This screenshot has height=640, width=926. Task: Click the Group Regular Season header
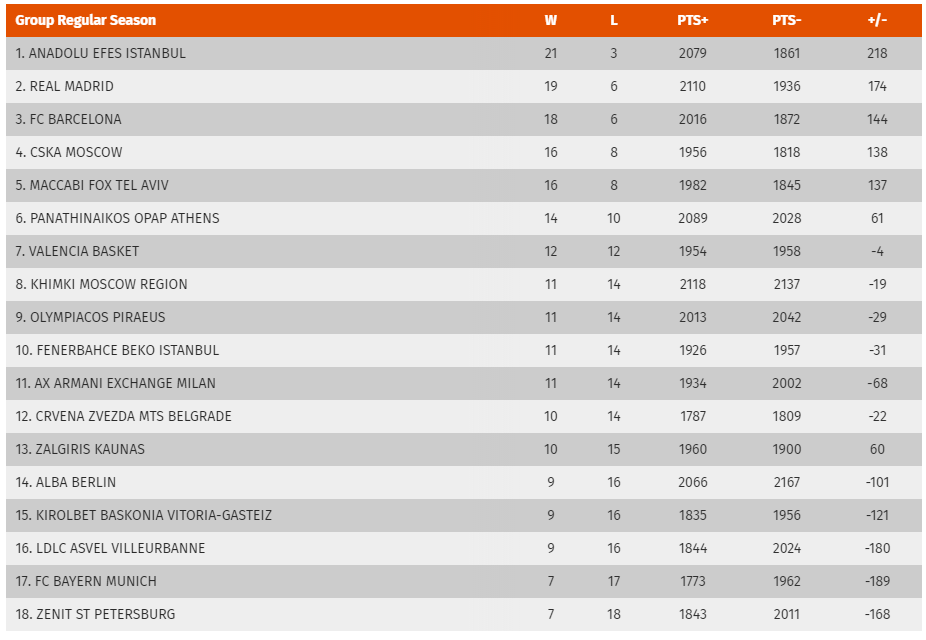[86, 21]
